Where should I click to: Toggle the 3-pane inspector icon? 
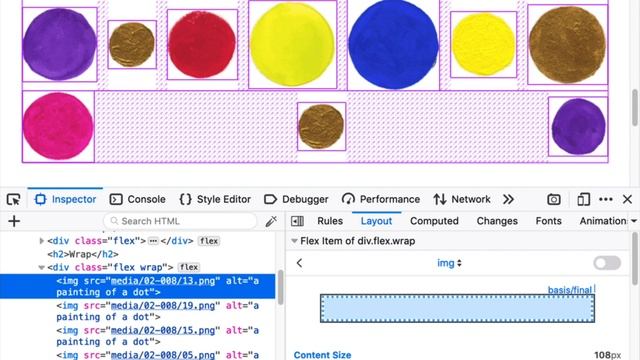click(x=297, y=221)
